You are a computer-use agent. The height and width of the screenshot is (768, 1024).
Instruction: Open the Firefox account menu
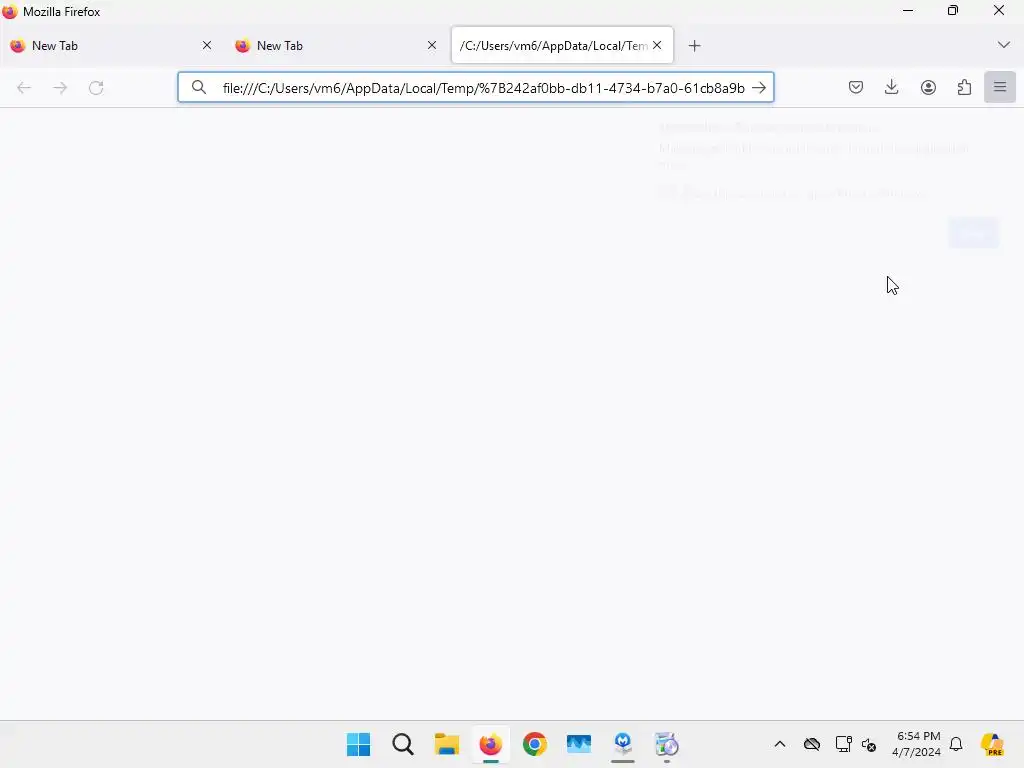point(928,88)
